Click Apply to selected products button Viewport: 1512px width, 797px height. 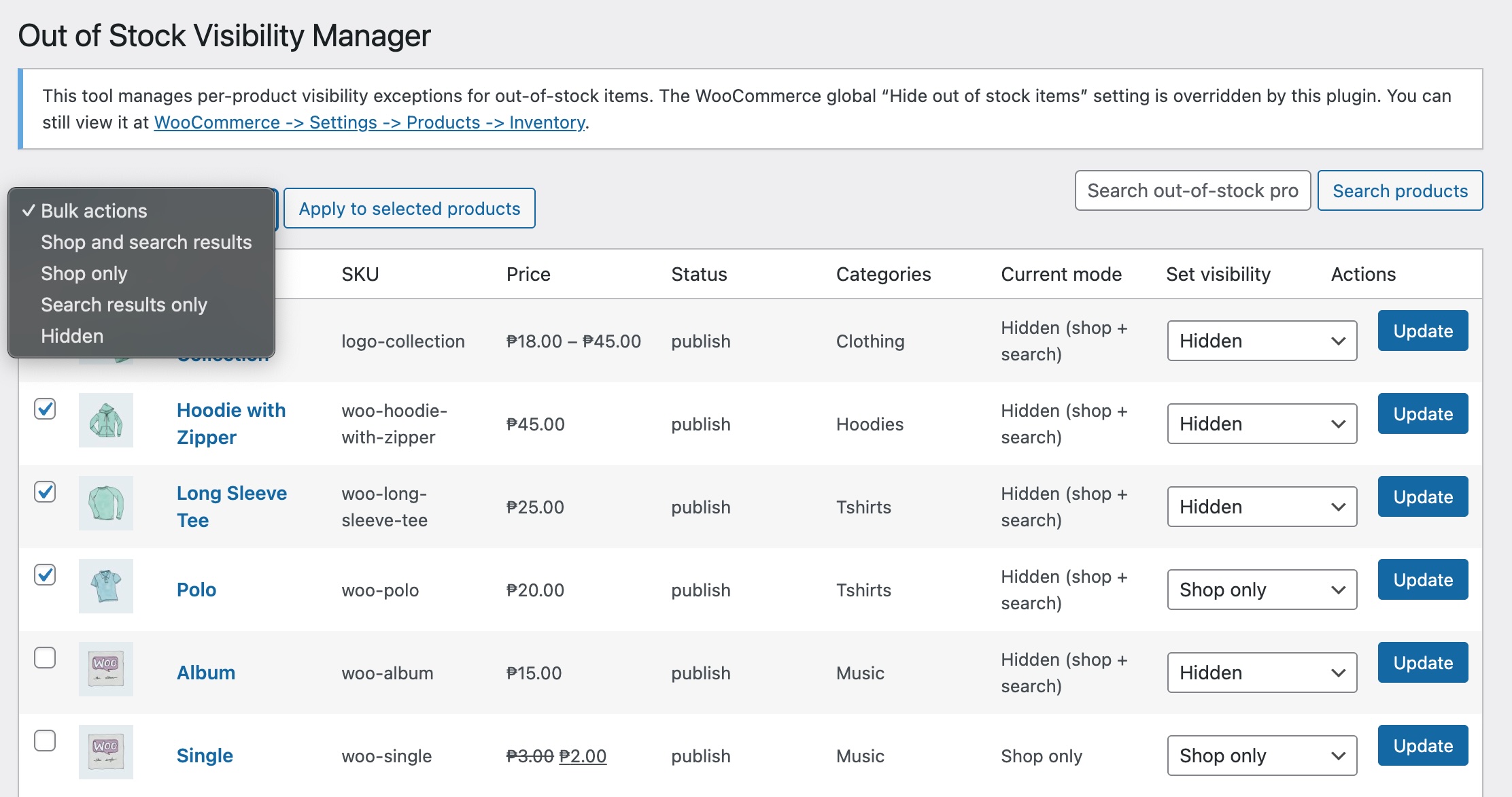(409, 208)
